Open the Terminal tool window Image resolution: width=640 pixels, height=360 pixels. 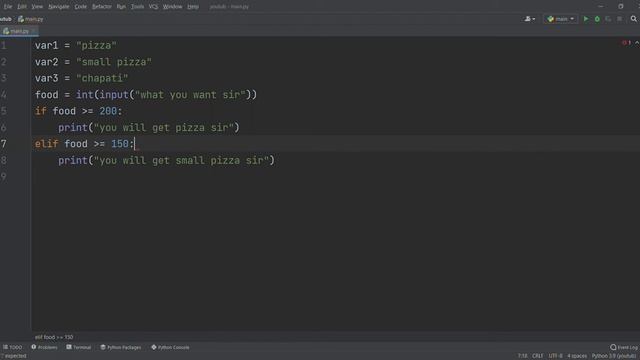(x=79, y=347)
